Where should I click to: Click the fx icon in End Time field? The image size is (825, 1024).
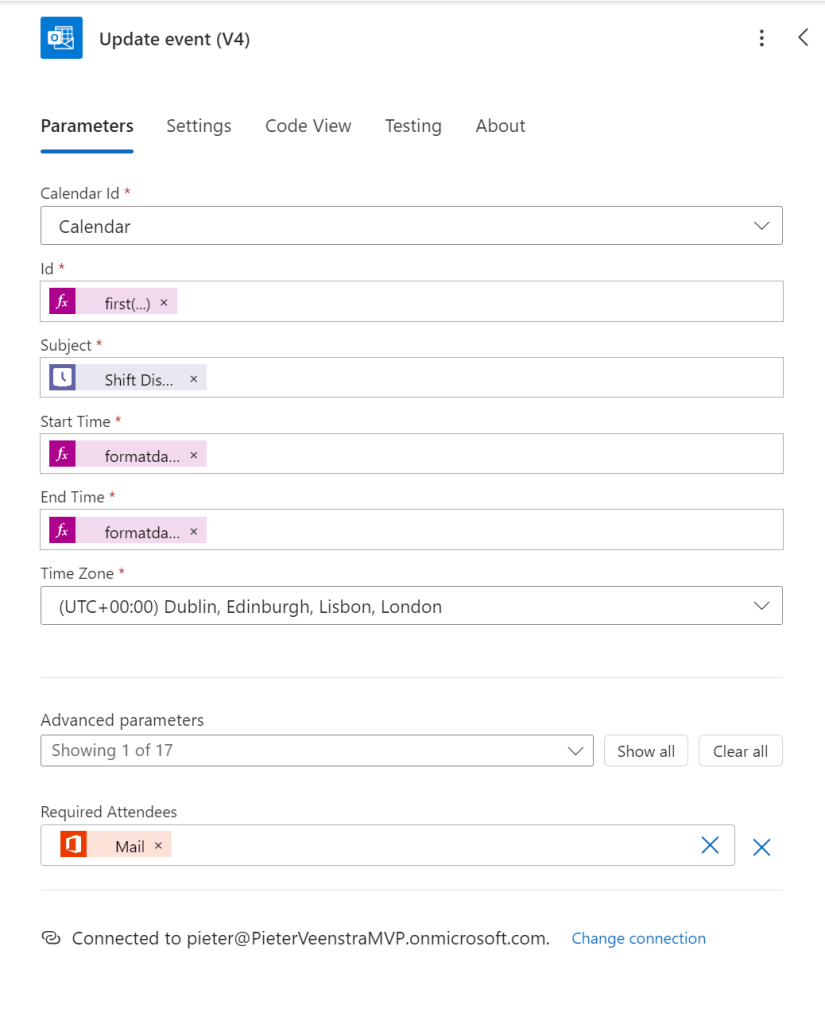pos(62,531)
